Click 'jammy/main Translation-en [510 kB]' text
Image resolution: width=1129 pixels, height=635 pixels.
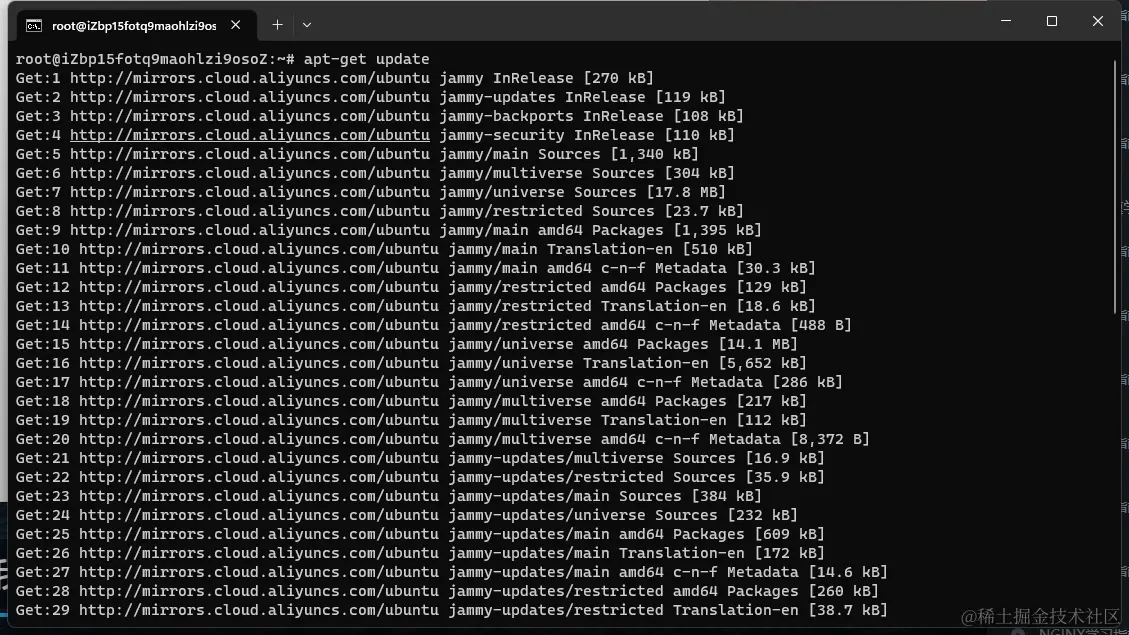[x=601, y=249]
